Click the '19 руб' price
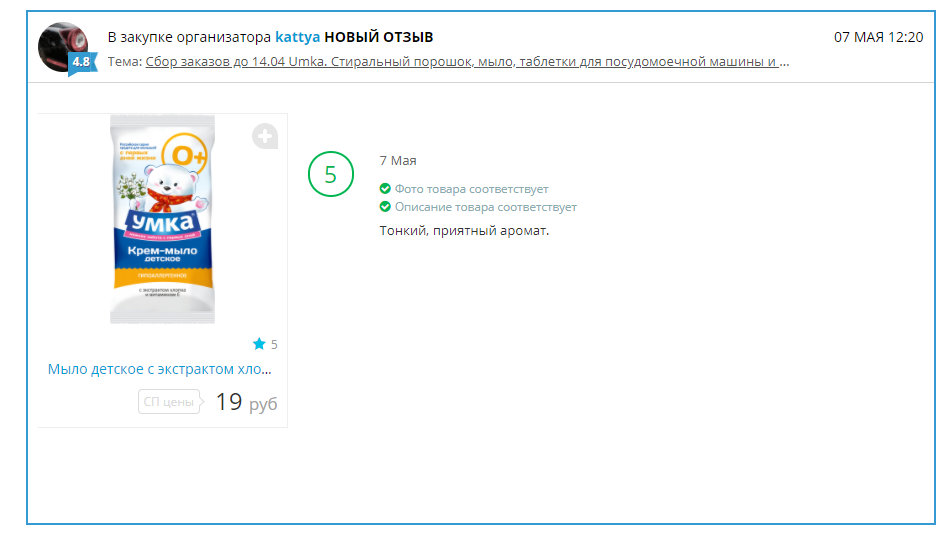Viewport: 946px width, 537px height. point(246,402)
